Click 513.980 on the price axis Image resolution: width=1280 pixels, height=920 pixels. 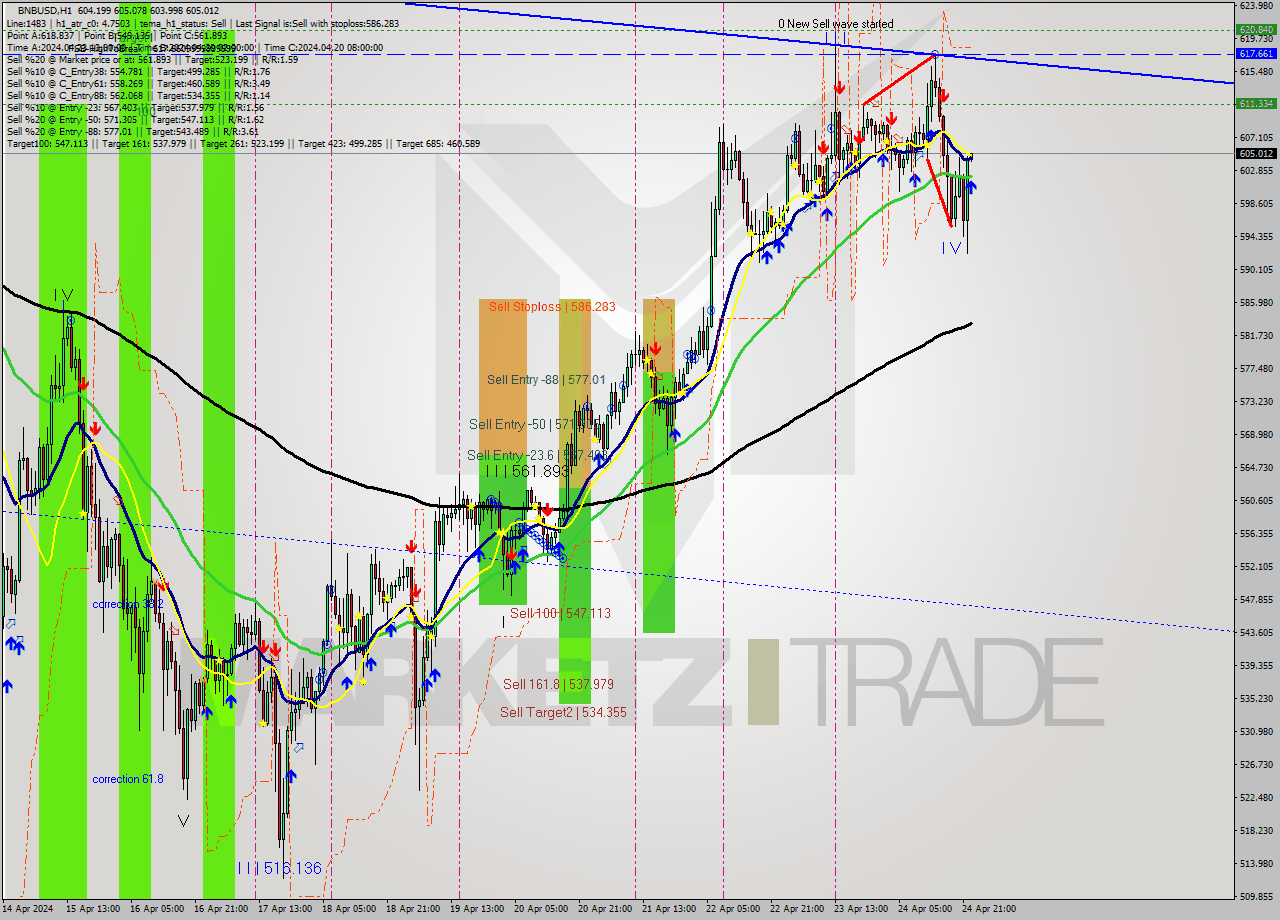click(x=1256, y=864)
